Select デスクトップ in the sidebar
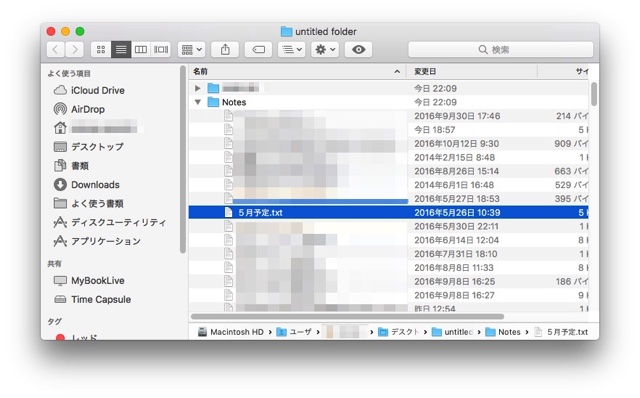The image size is (640, 398). (89, 147)
